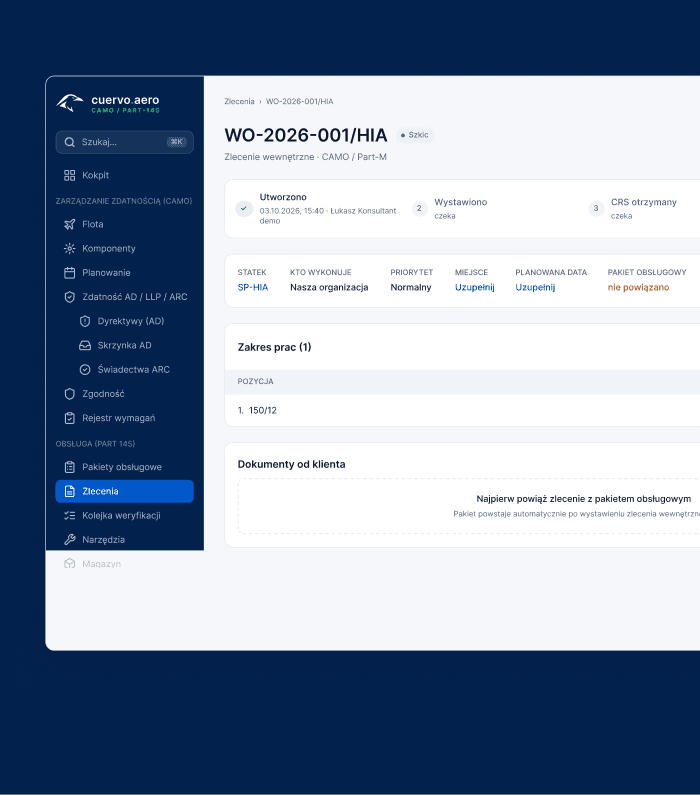Image resolution: width=700 pixels, height=795 pixels.
Task: Open the Kokpit menu item
Action: (x=124, y=175)
